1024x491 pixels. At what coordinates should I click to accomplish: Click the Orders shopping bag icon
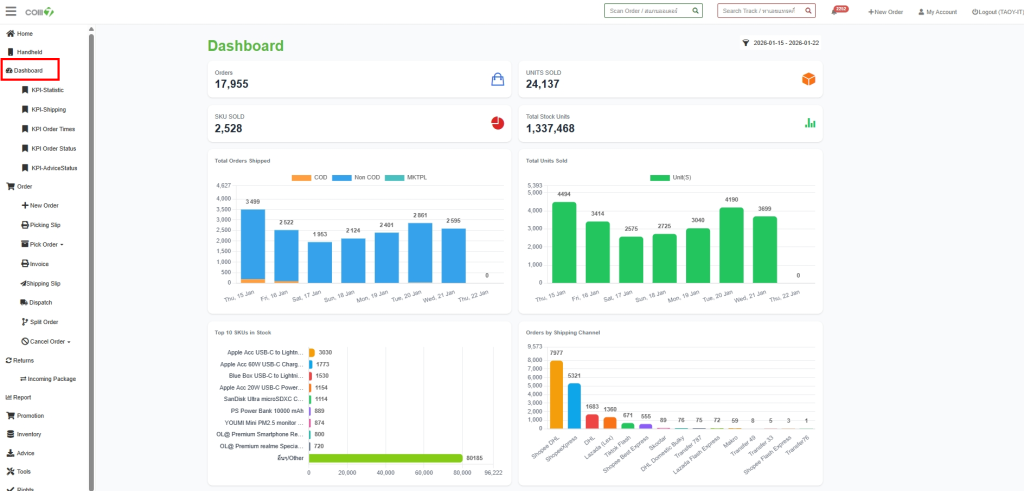497,79
